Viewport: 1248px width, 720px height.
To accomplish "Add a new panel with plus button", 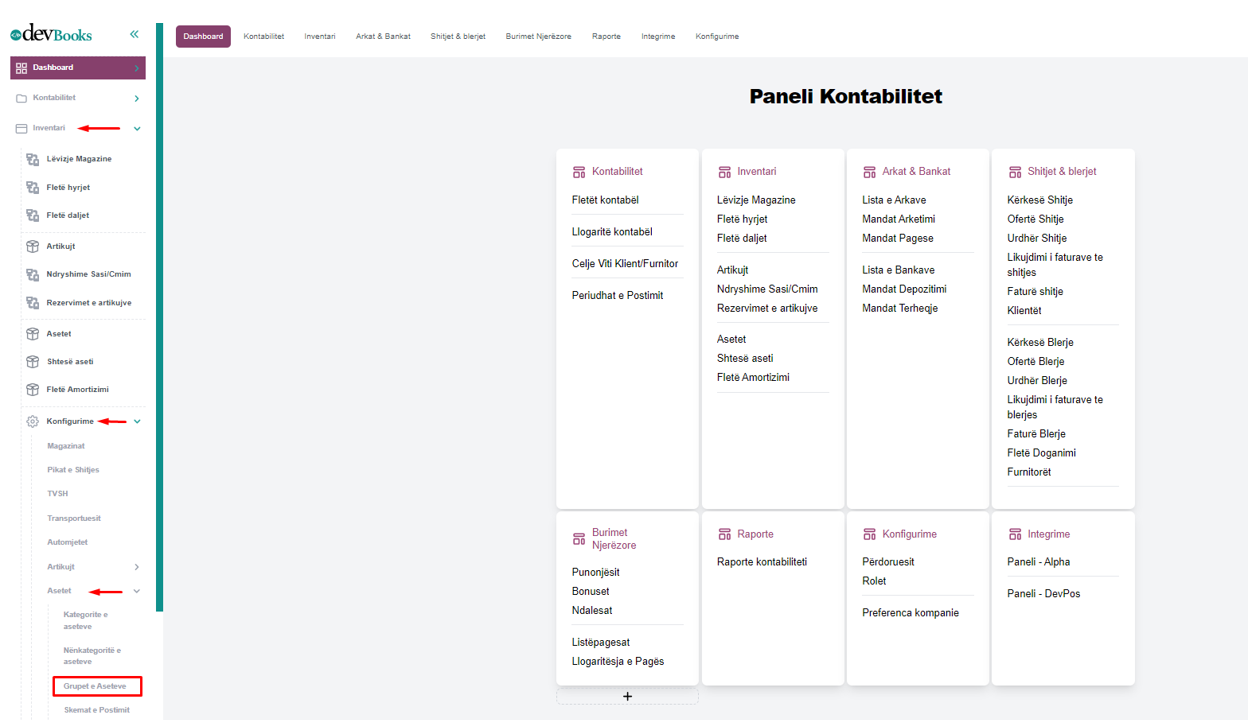I will point(627,696).
